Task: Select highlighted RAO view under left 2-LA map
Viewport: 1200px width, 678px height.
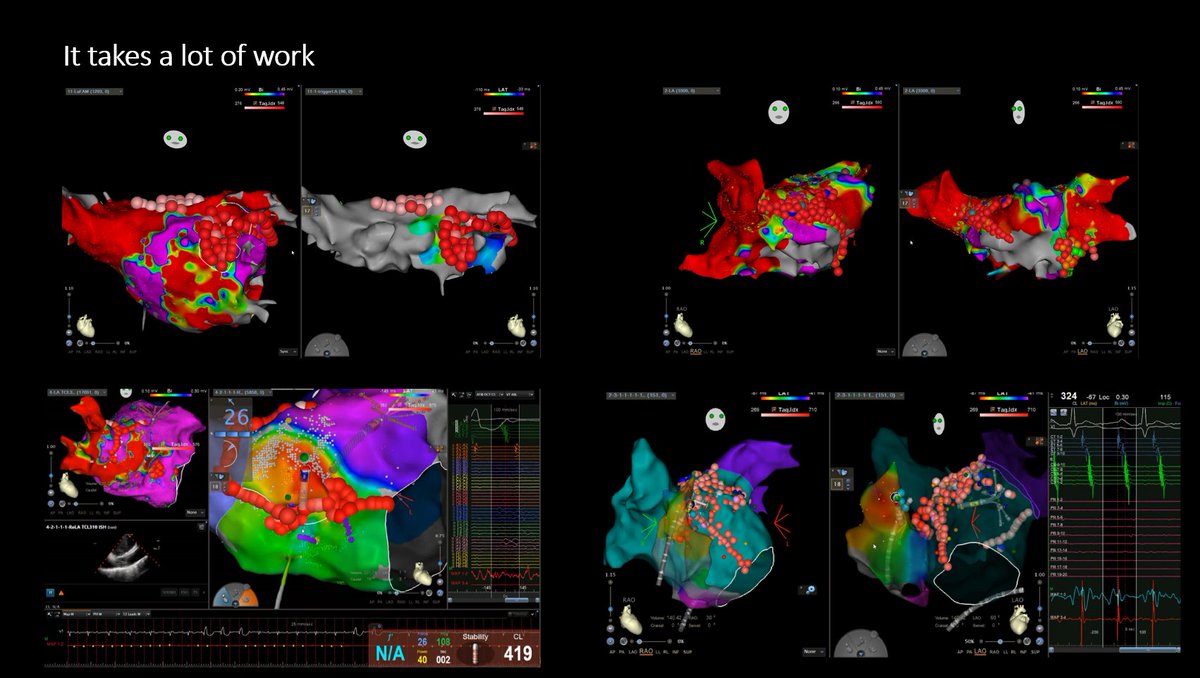Action: (696, 352)
